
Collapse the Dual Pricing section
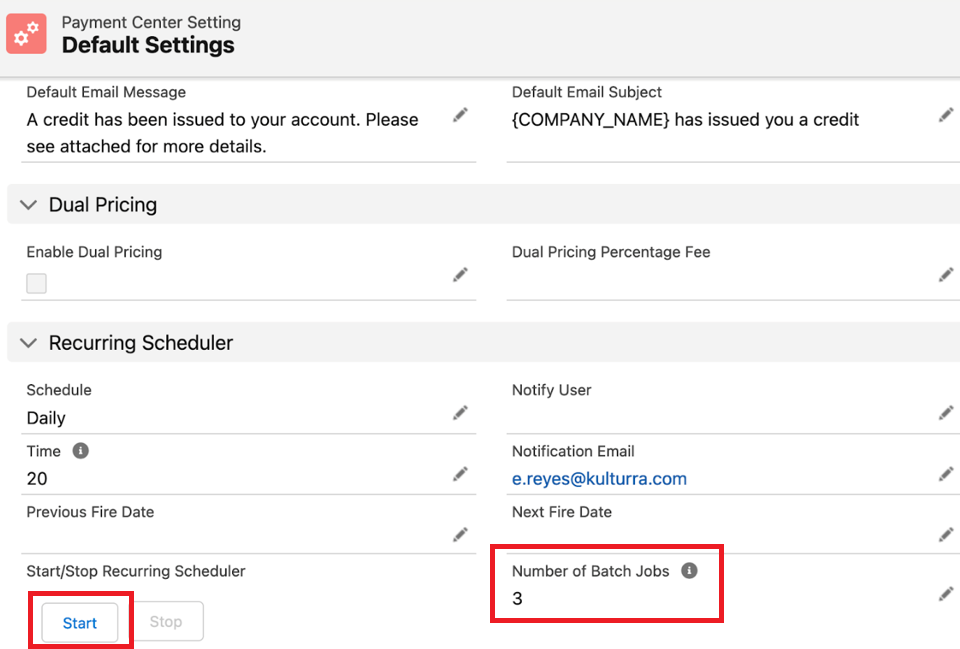28,205
